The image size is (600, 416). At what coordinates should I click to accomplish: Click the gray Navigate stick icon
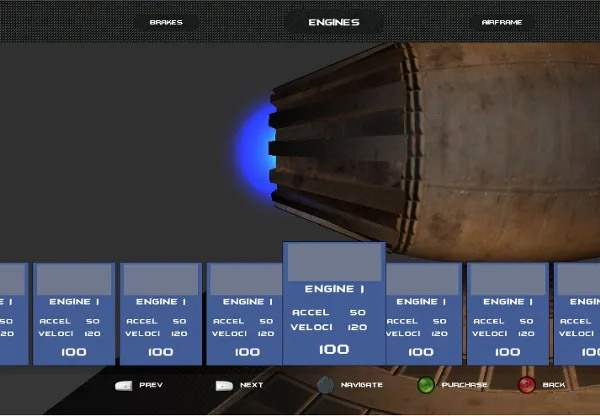click(x=325, y=385)
